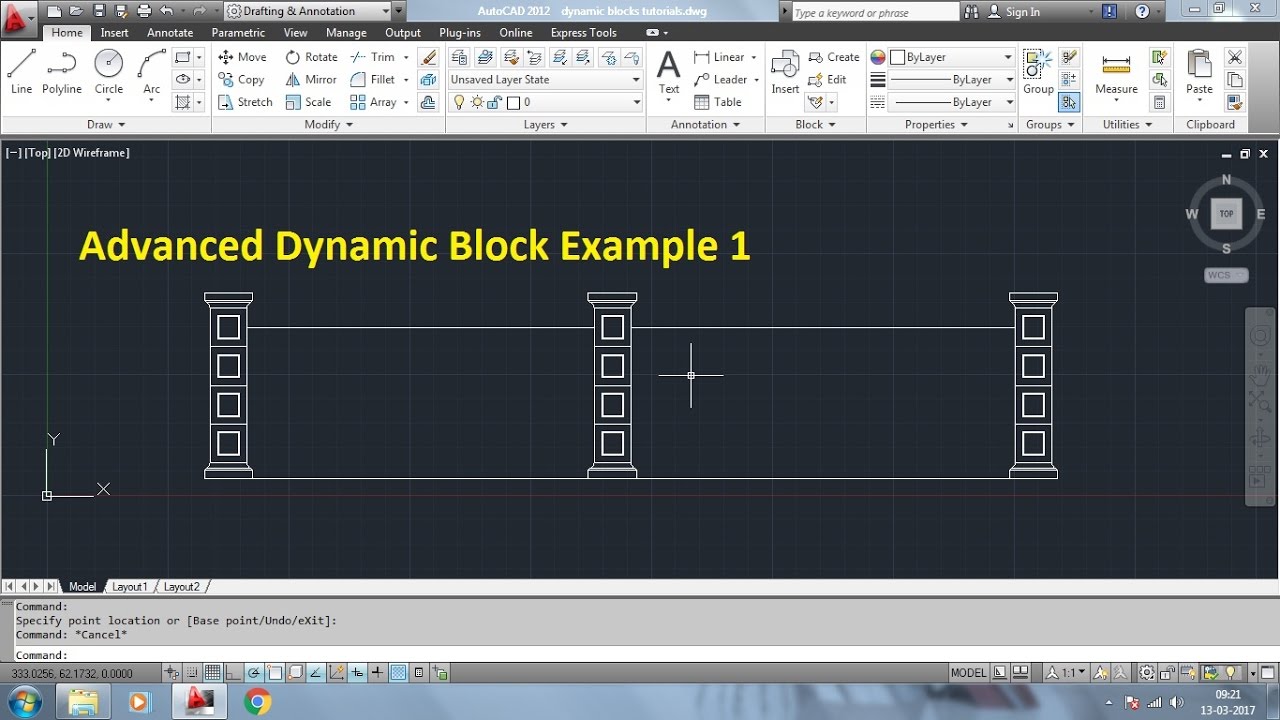Activate the Scale command
Screen dimensions: 1280x720
(308, 102)
